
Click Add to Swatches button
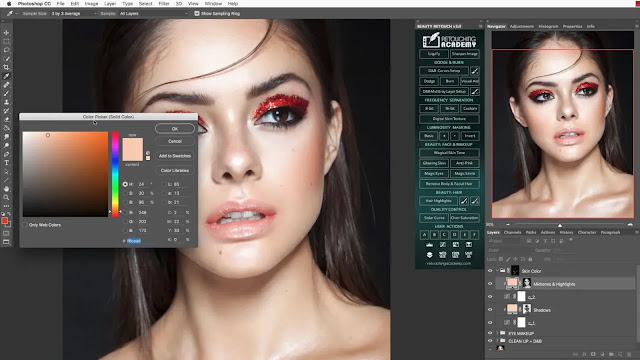(175, 156)
